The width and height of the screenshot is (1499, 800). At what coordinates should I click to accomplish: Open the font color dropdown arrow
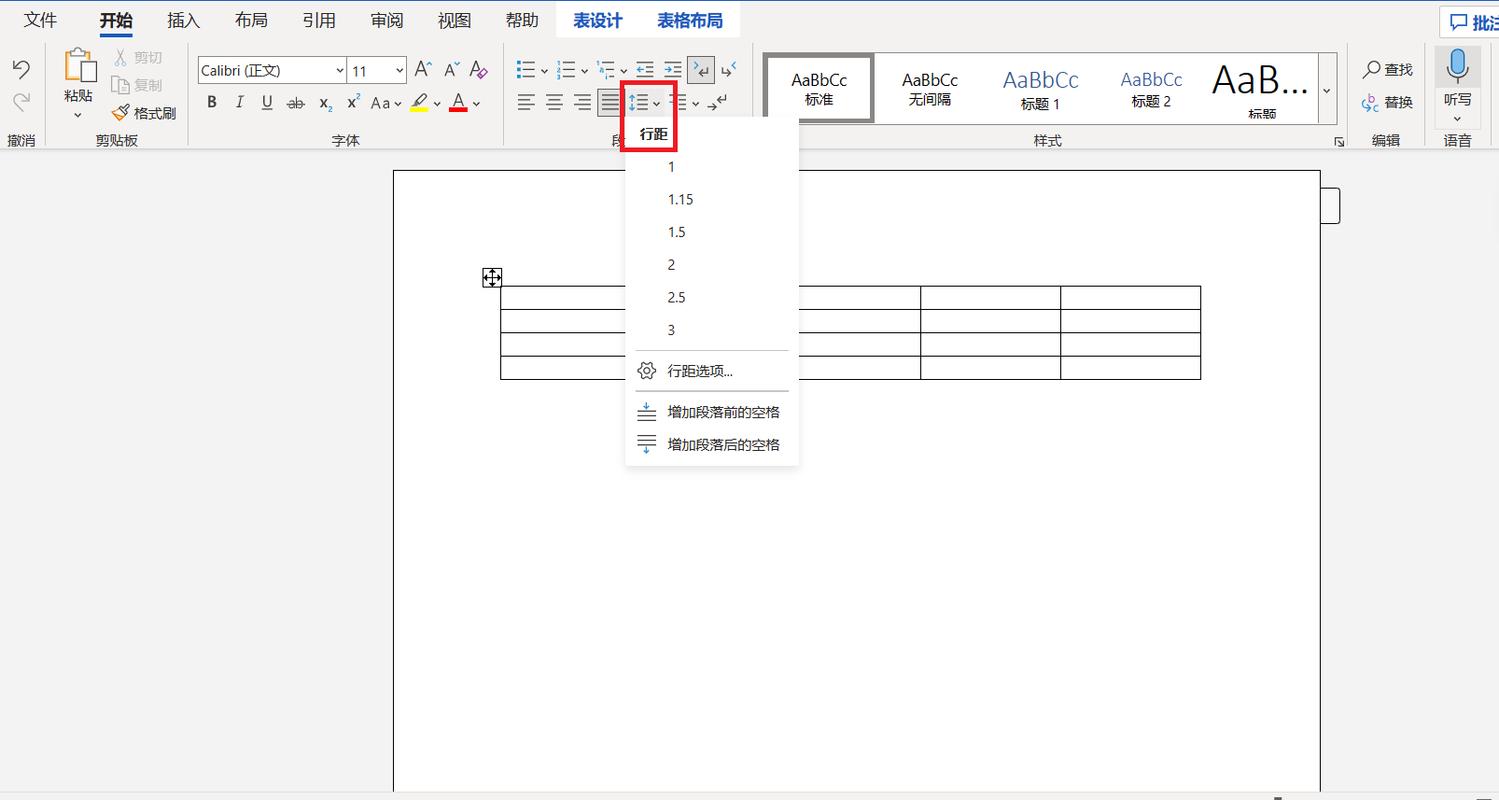click(x=476, y=103)
